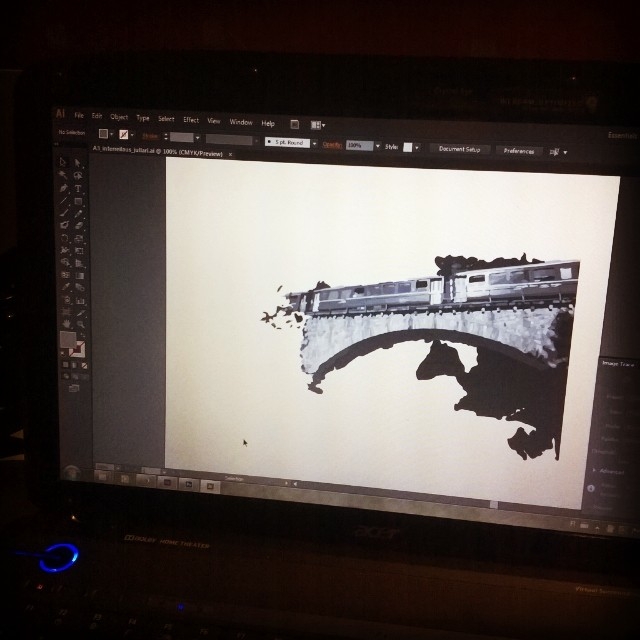Select the Free Transform tool

pos(79,251)
